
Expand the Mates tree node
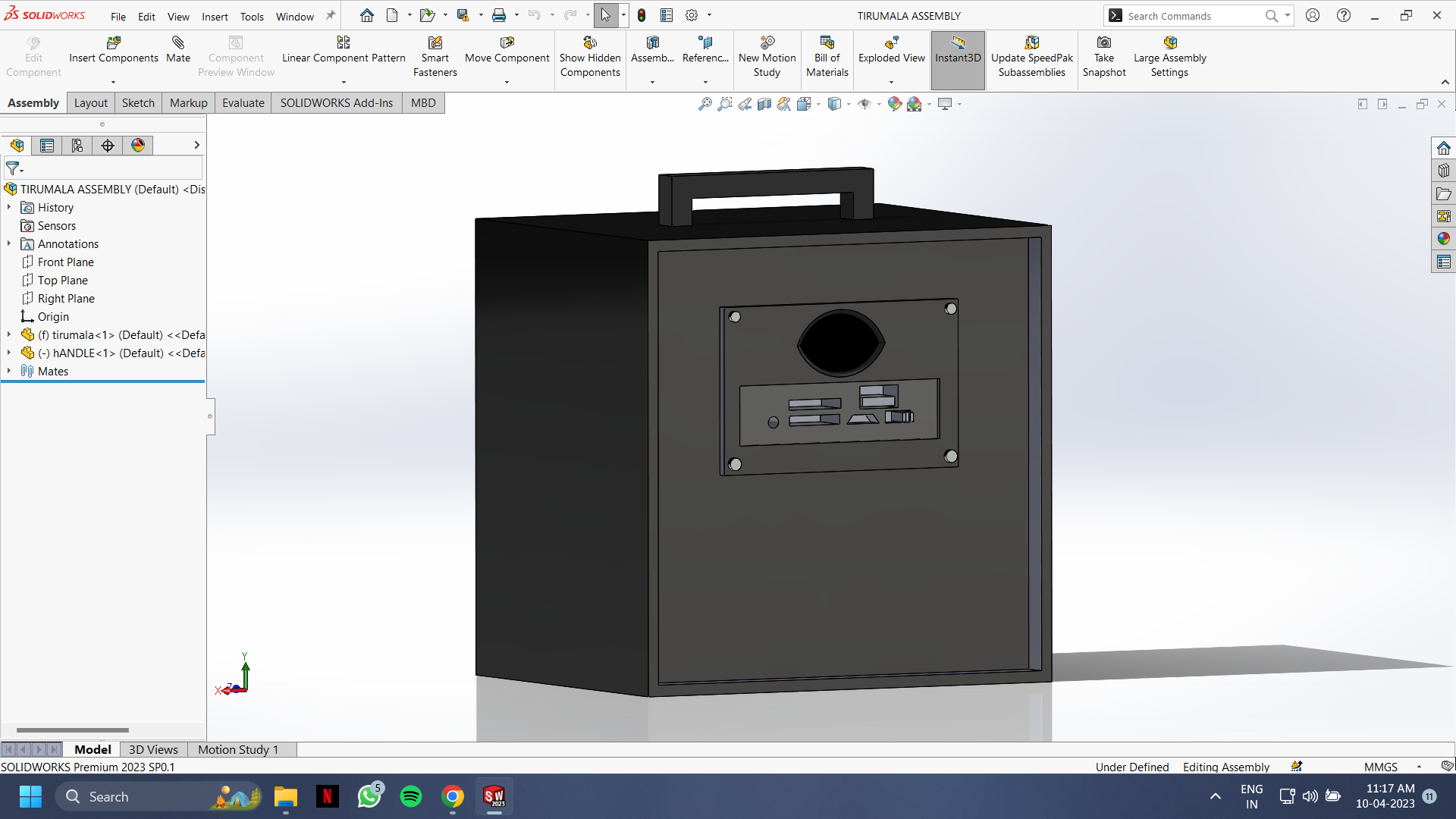click(9, 371)
